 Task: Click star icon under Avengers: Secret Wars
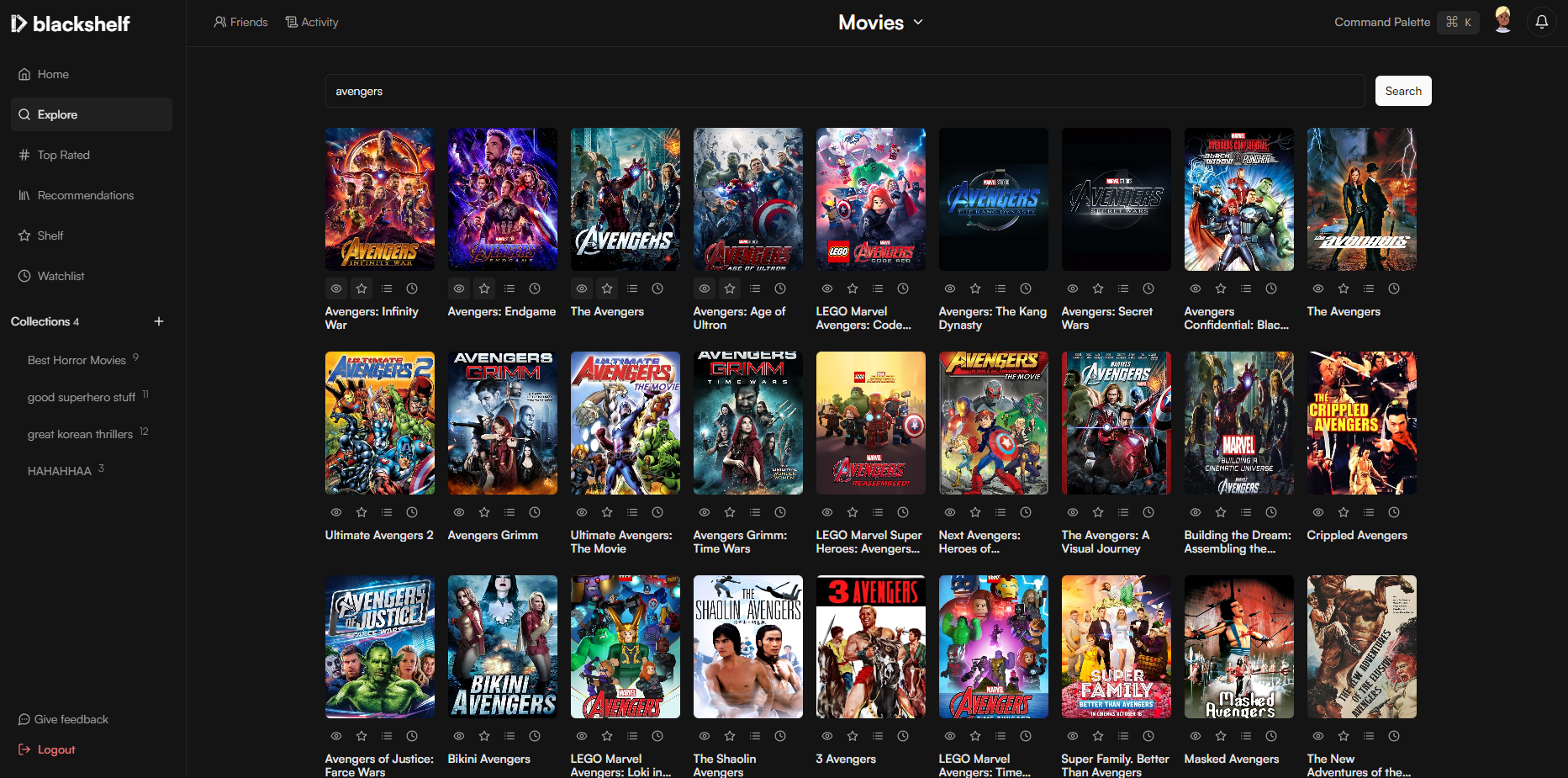(1098, 288)
